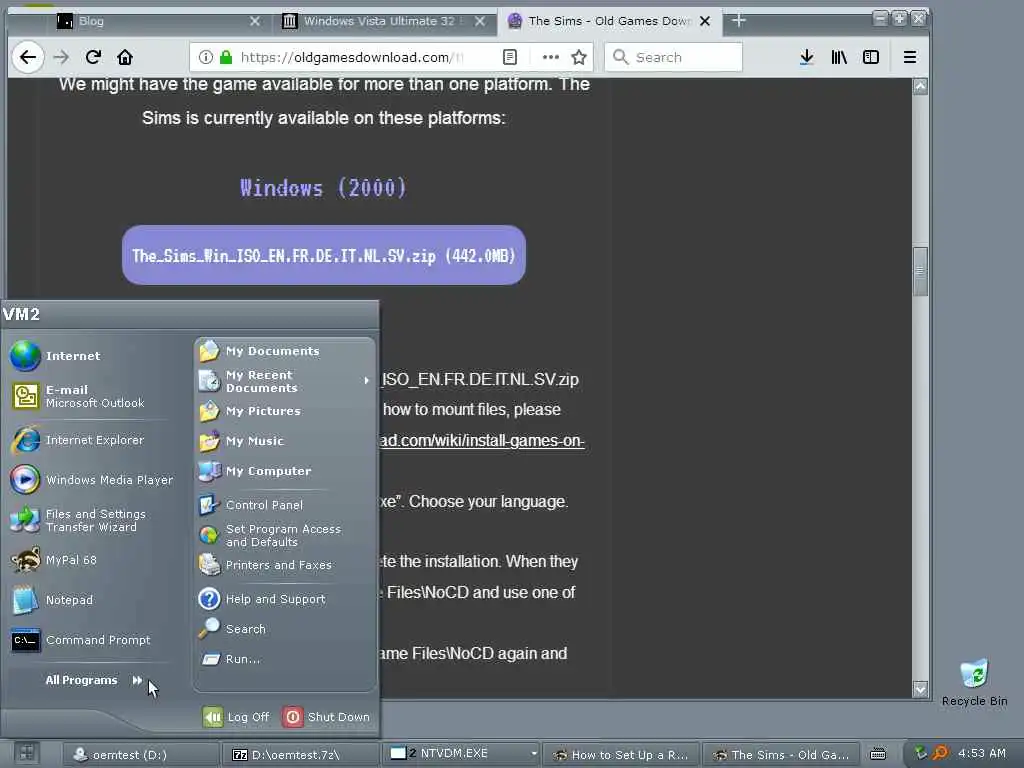
Task: Click the Log Off button
Action: pos(236,717)
